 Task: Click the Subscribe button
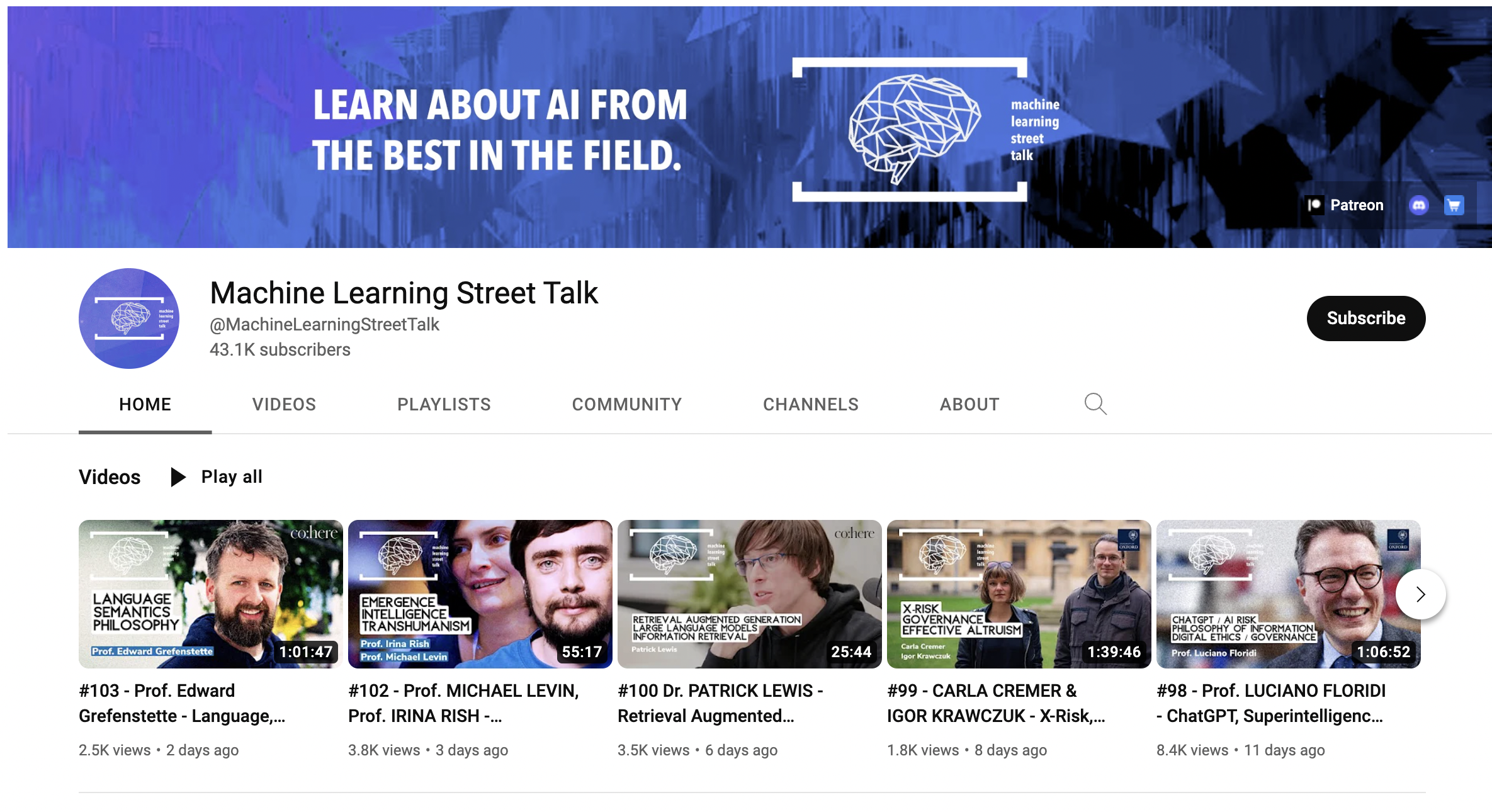tap(1365, 318)
